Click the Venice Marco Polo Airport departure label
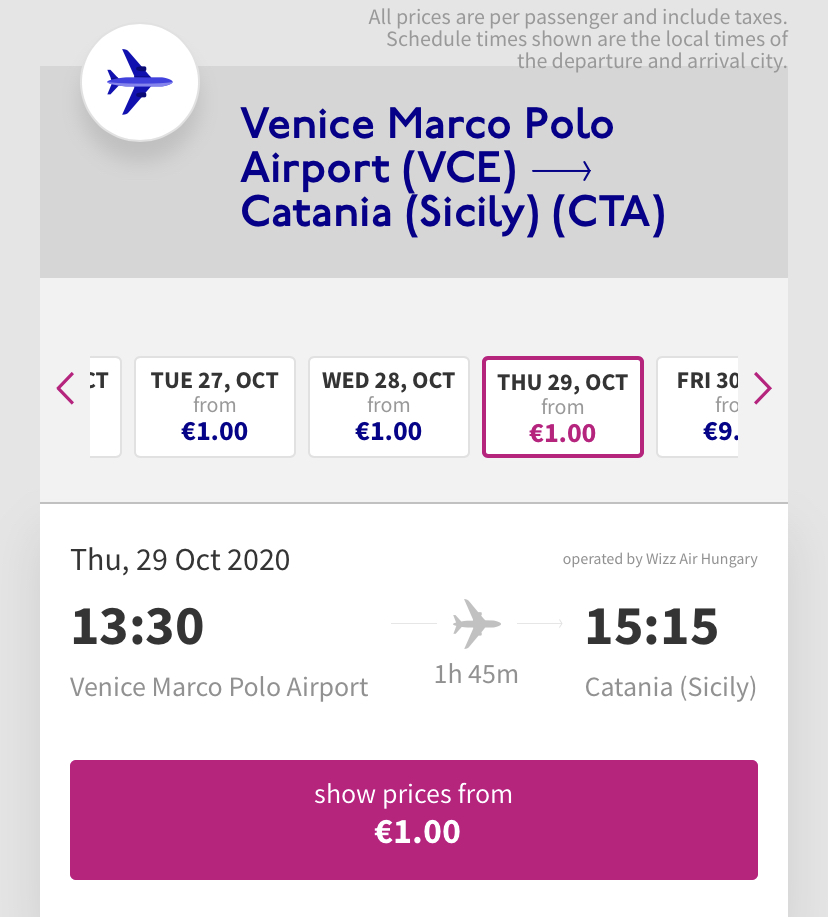828x917 pixels. [x=219, y=687]
